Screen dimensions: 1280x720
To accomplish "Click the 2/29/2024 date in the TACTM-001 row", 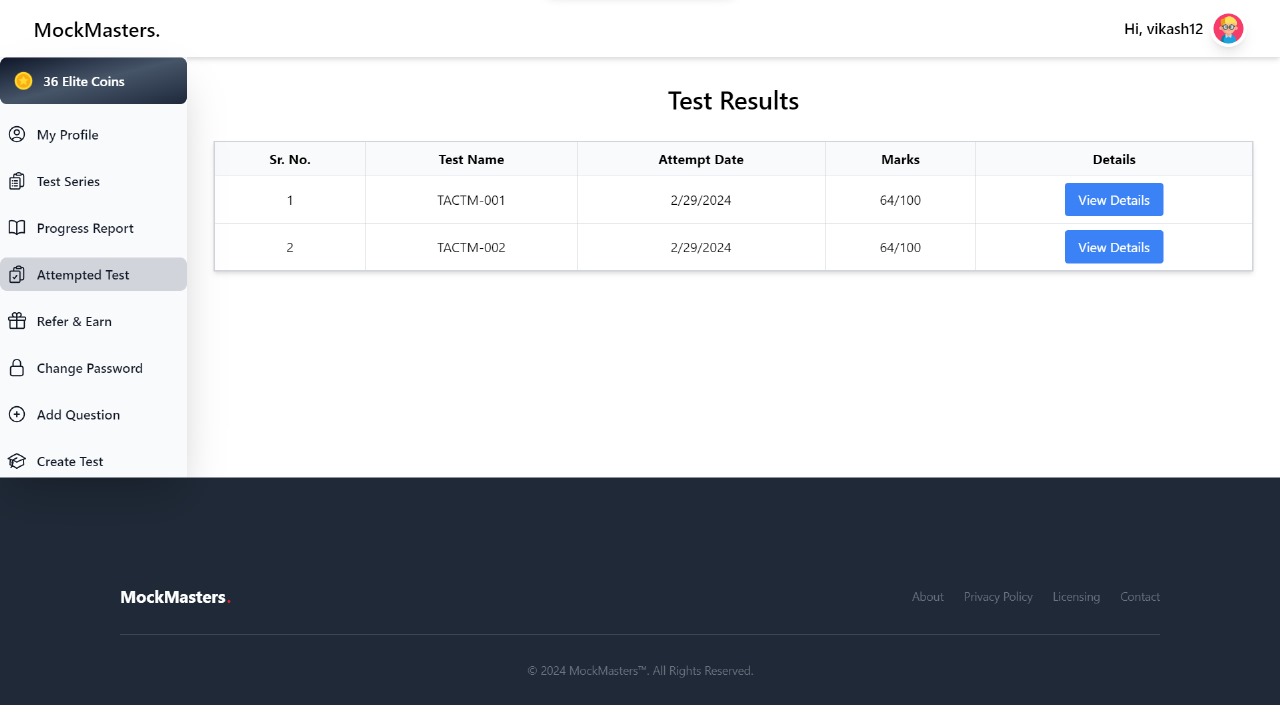I will click(x=701, y=200).
